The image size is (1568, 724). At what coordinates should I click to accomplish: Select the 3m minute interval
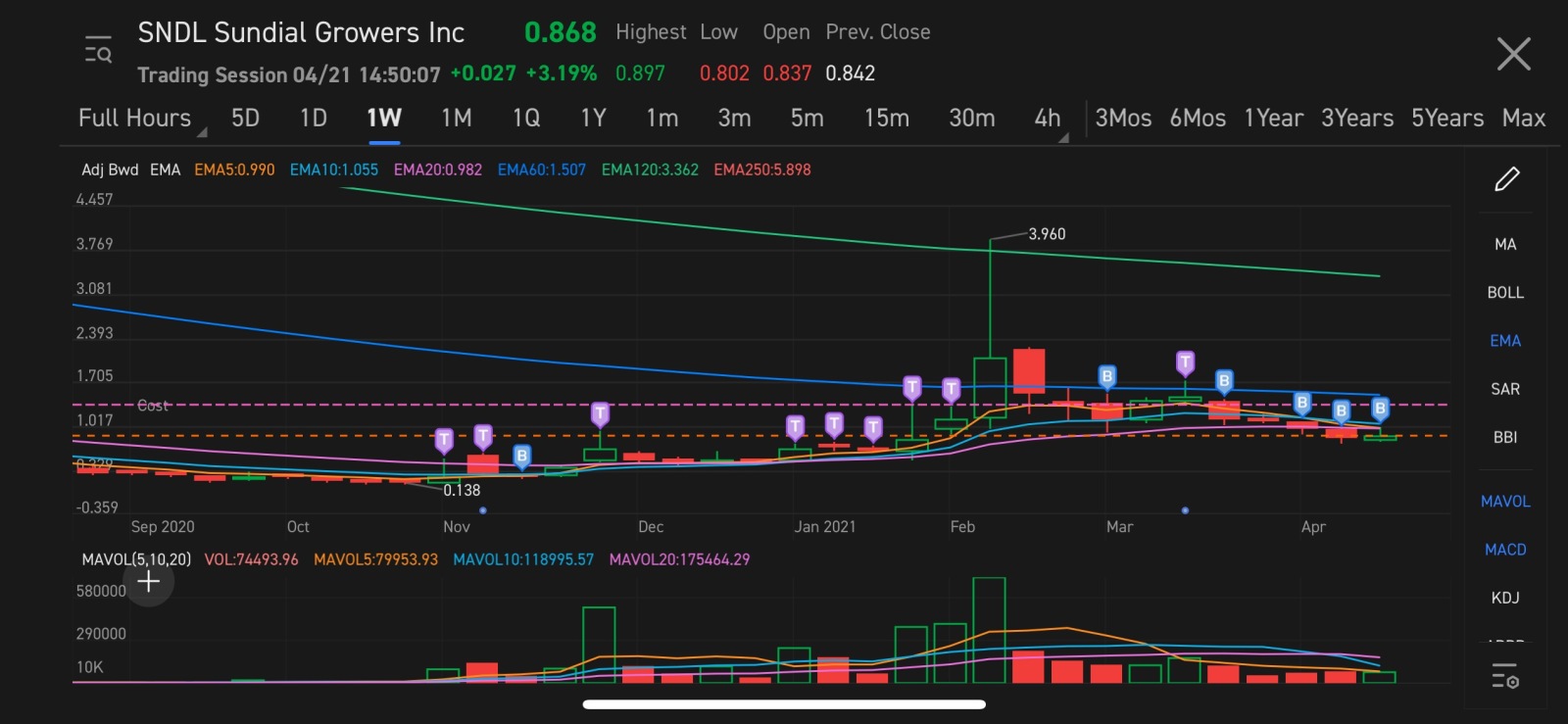pos(734,119)
